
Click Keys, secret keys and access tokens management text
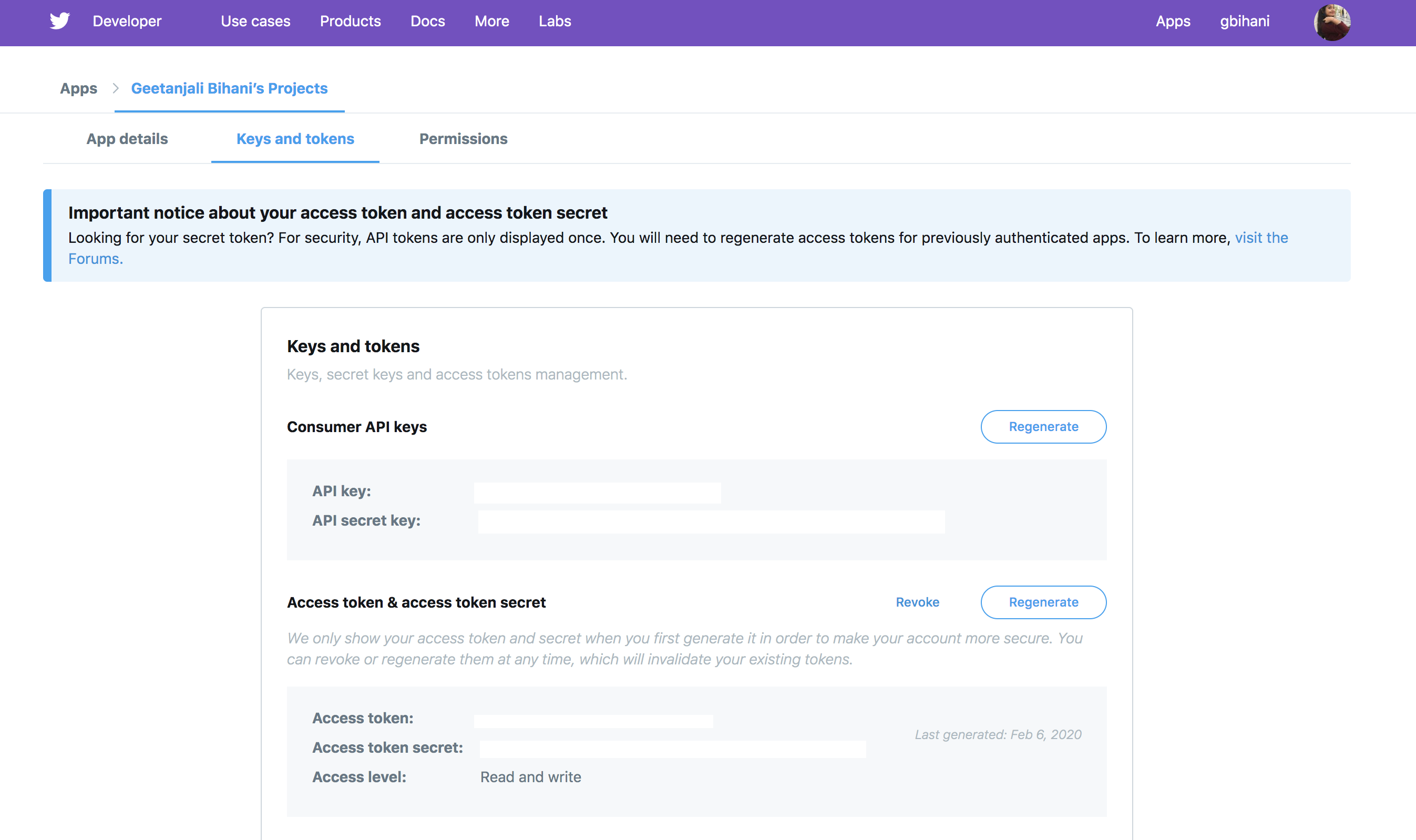[456, 374]
